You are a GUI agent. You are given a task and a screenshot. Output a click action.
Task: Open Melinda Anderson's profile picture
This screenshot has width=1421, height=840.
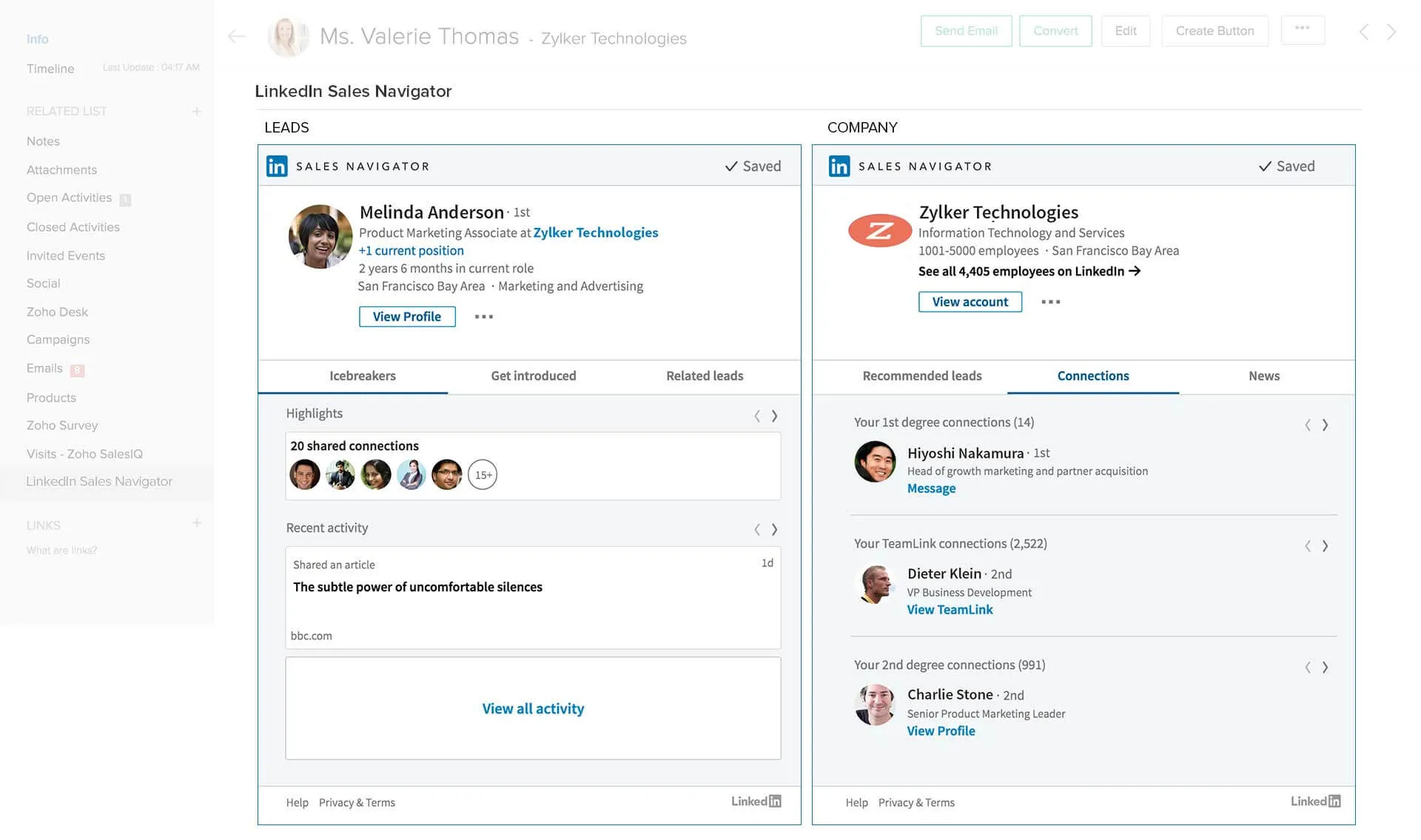click(320, 237)
